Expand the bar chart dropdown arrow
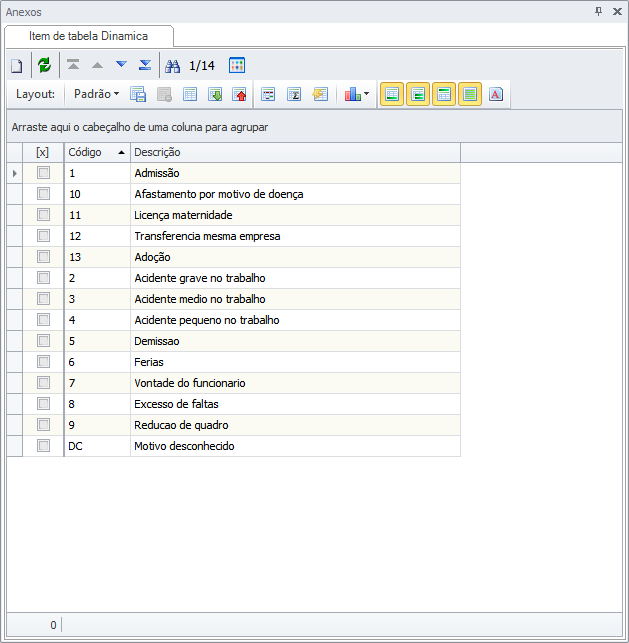629x643 pixels. 367,94
